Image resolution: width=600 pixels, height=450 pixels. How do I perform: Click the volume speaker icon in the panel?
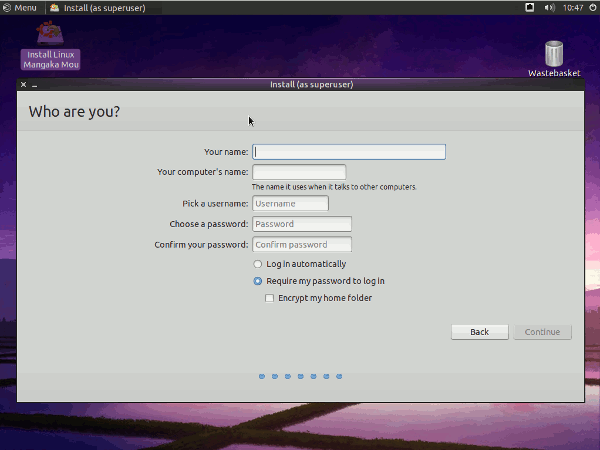pos(548,8)
